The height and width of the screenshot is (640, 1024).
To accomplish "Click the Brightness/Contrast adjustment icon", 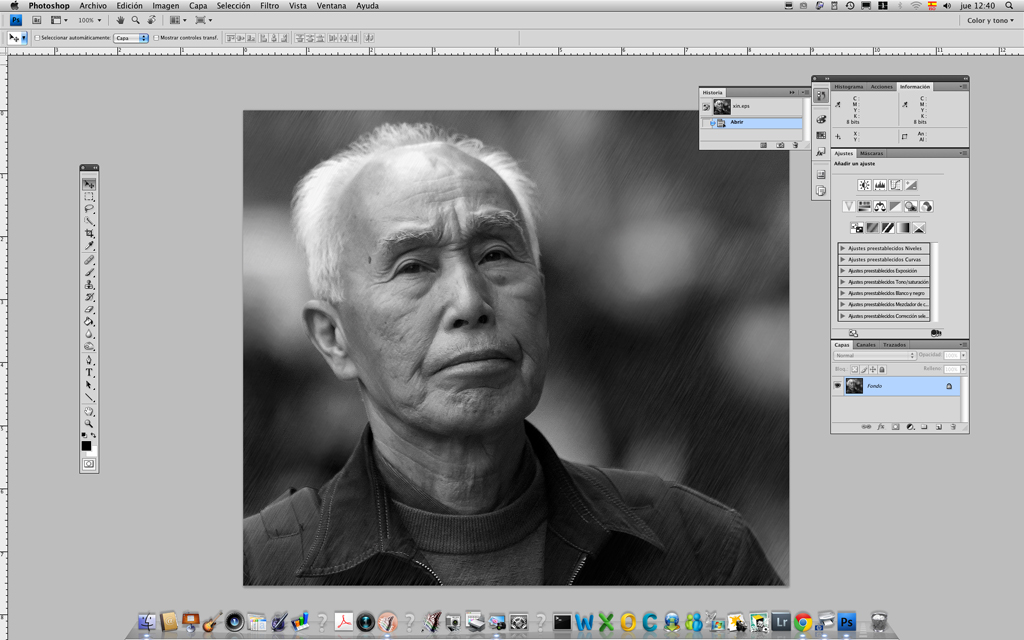I will click(864, 185).
